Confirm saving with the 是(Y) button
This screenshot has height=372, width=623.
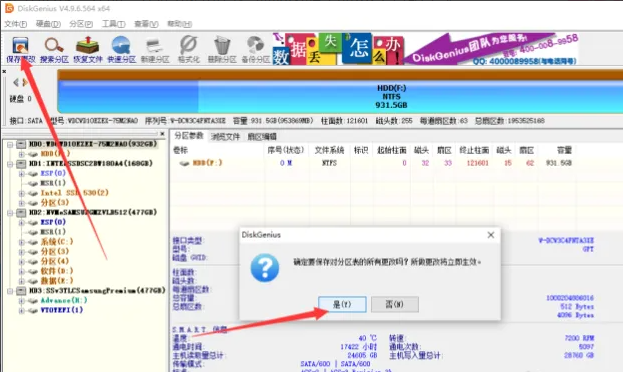pyautogui.click(x=342, y=304)
